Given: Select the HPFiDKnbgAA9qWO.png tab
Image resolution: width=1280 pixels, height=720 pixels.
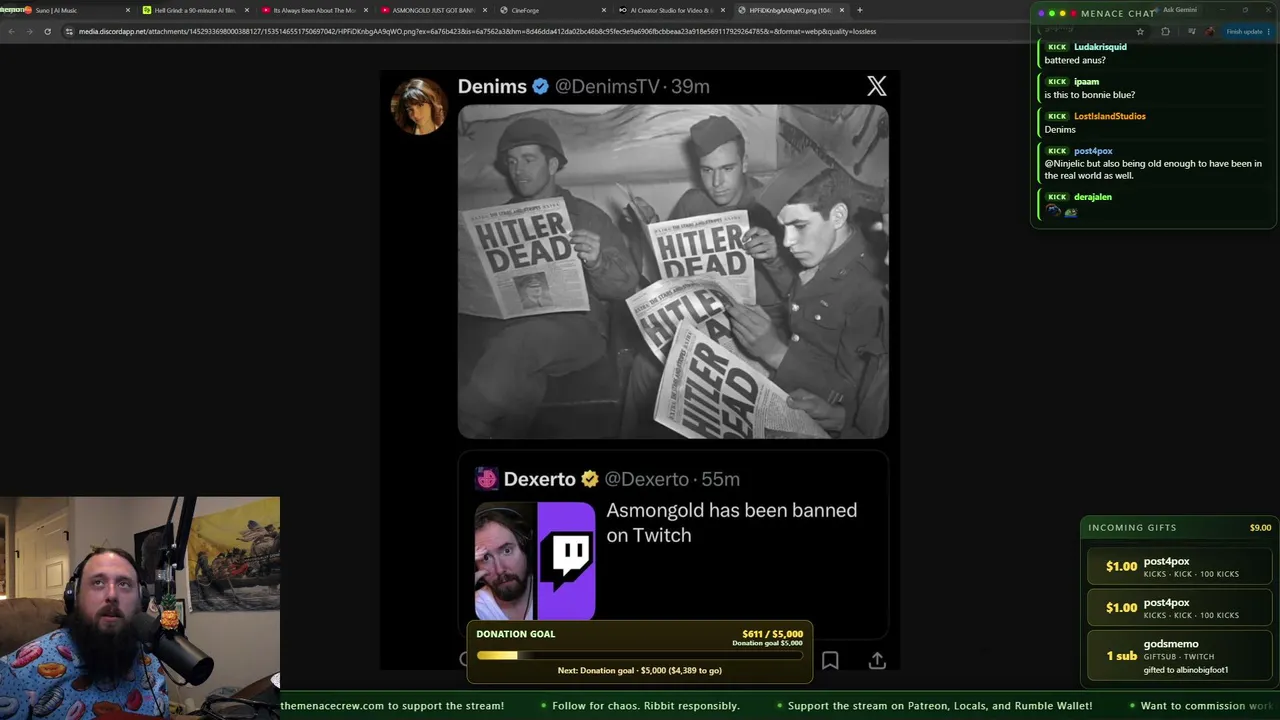Looking at the screenshot, I should (790, 10).
